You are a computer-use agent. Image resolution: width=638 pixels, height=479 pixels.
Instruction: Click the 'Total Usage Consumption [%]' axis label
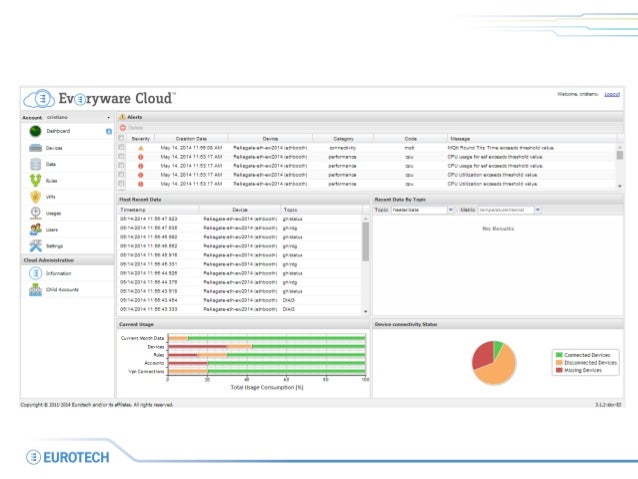pos(267,387)
